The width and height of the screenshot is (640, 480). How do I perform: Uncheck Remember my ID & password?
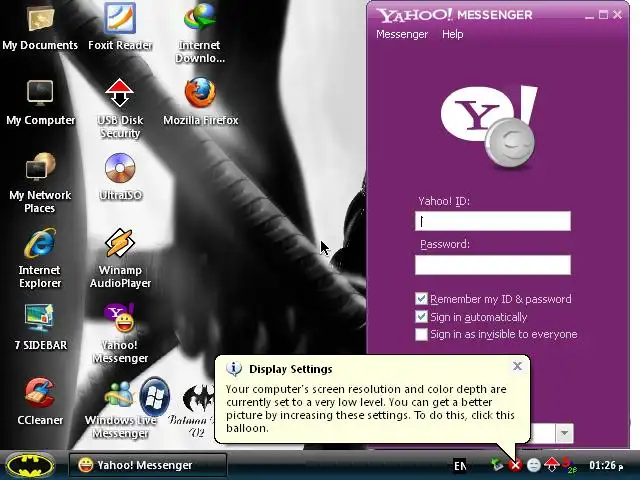coord(421,299)
